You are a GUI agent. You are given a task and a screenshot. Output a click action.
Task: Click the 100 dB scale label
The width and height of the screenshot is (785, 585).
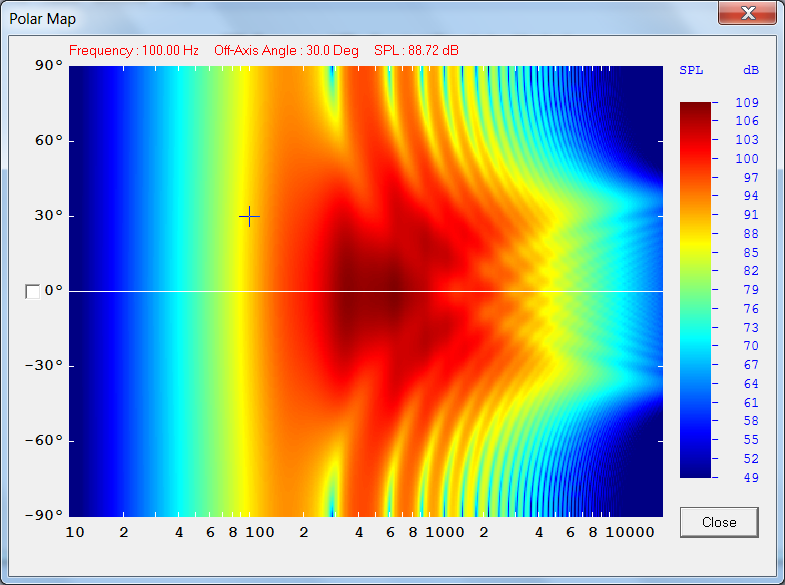(746, 159)
